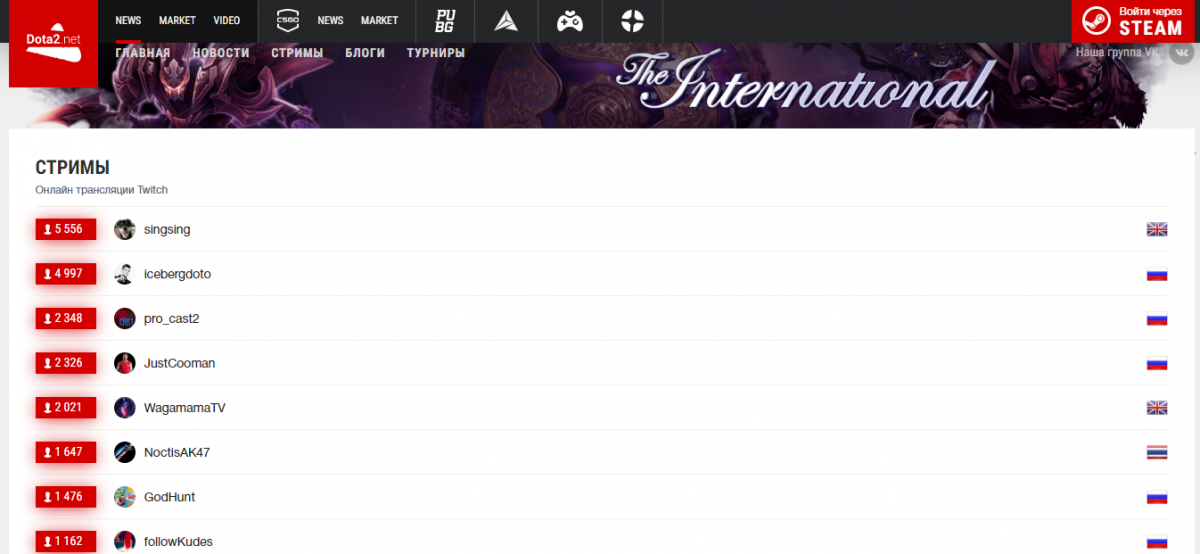Click the UK flag beside WagamamaTV
The width and height of the screenshot is (1200, 554).
[1157, 408]
